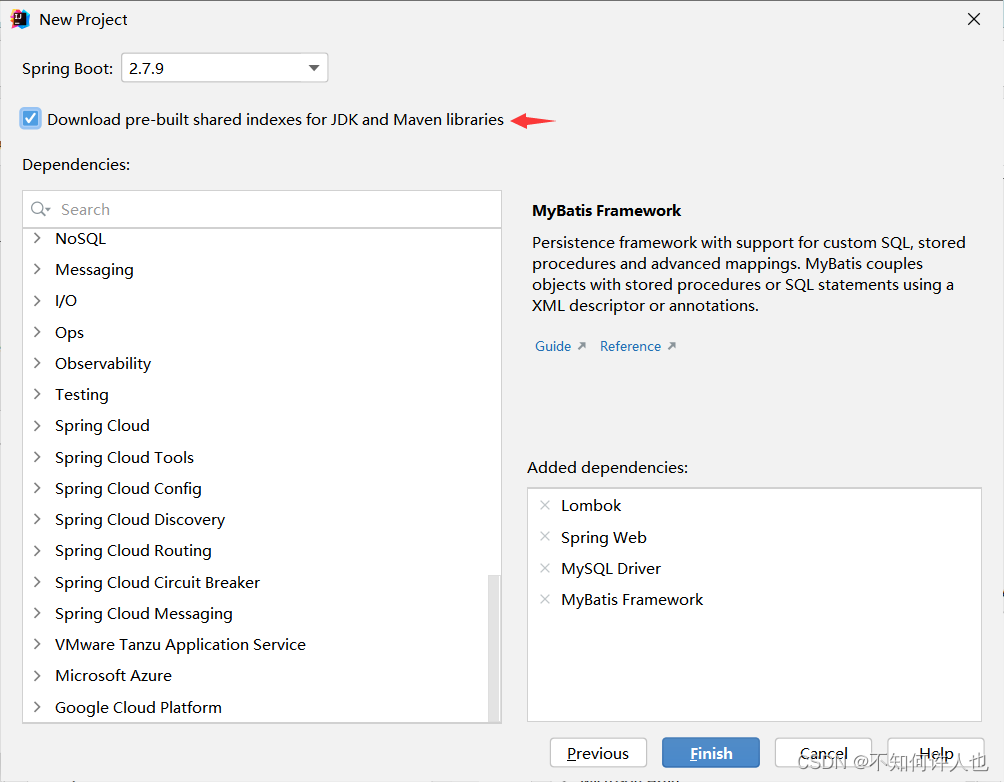Screen dimensions: 1004x782
Task: Expand the Testing dependencies group
Action: point(37,394)
